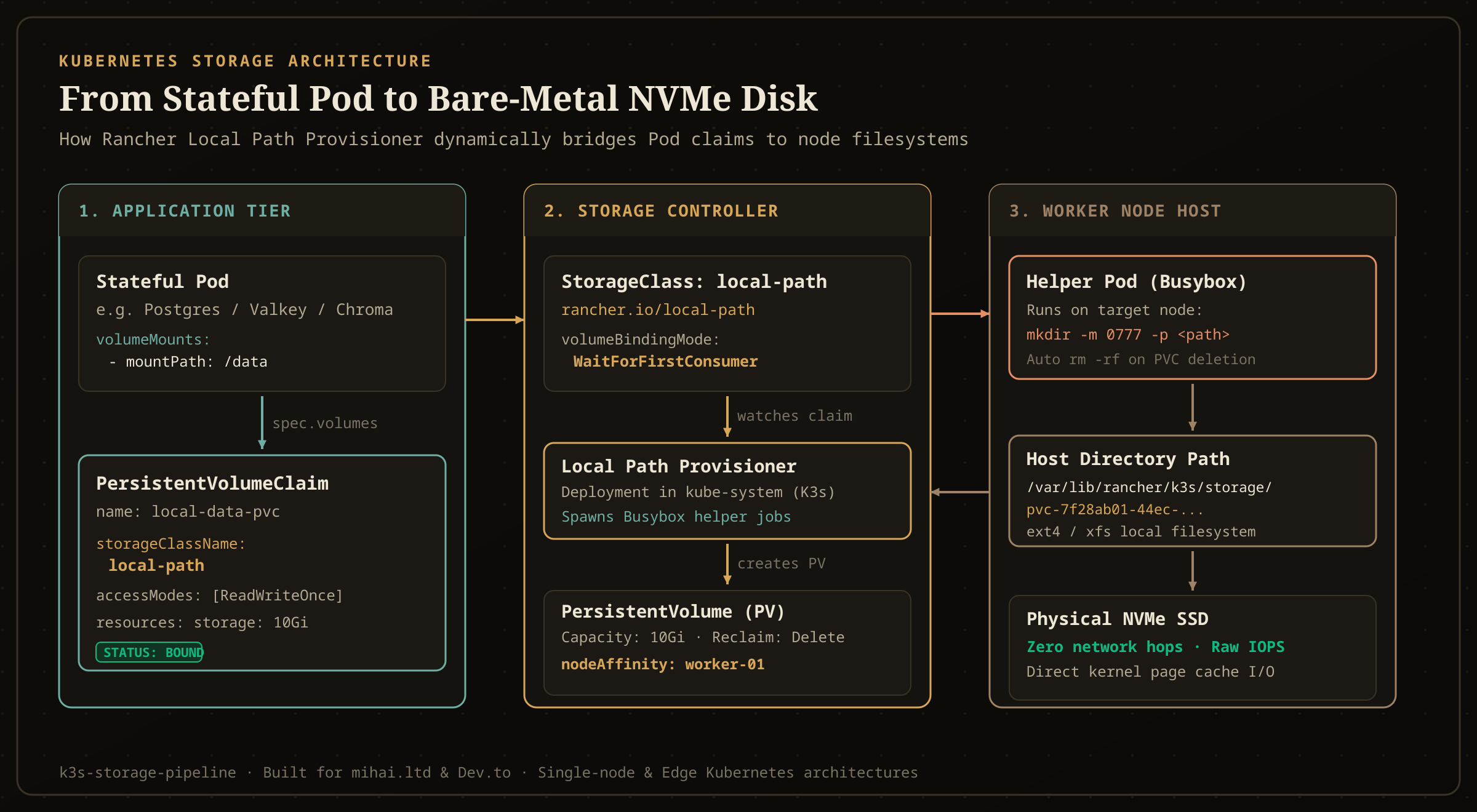Viewport: 1477px width, 812px height.
Task: Click the PersistentVolumeClaim heading
Action: click(212, 484)
